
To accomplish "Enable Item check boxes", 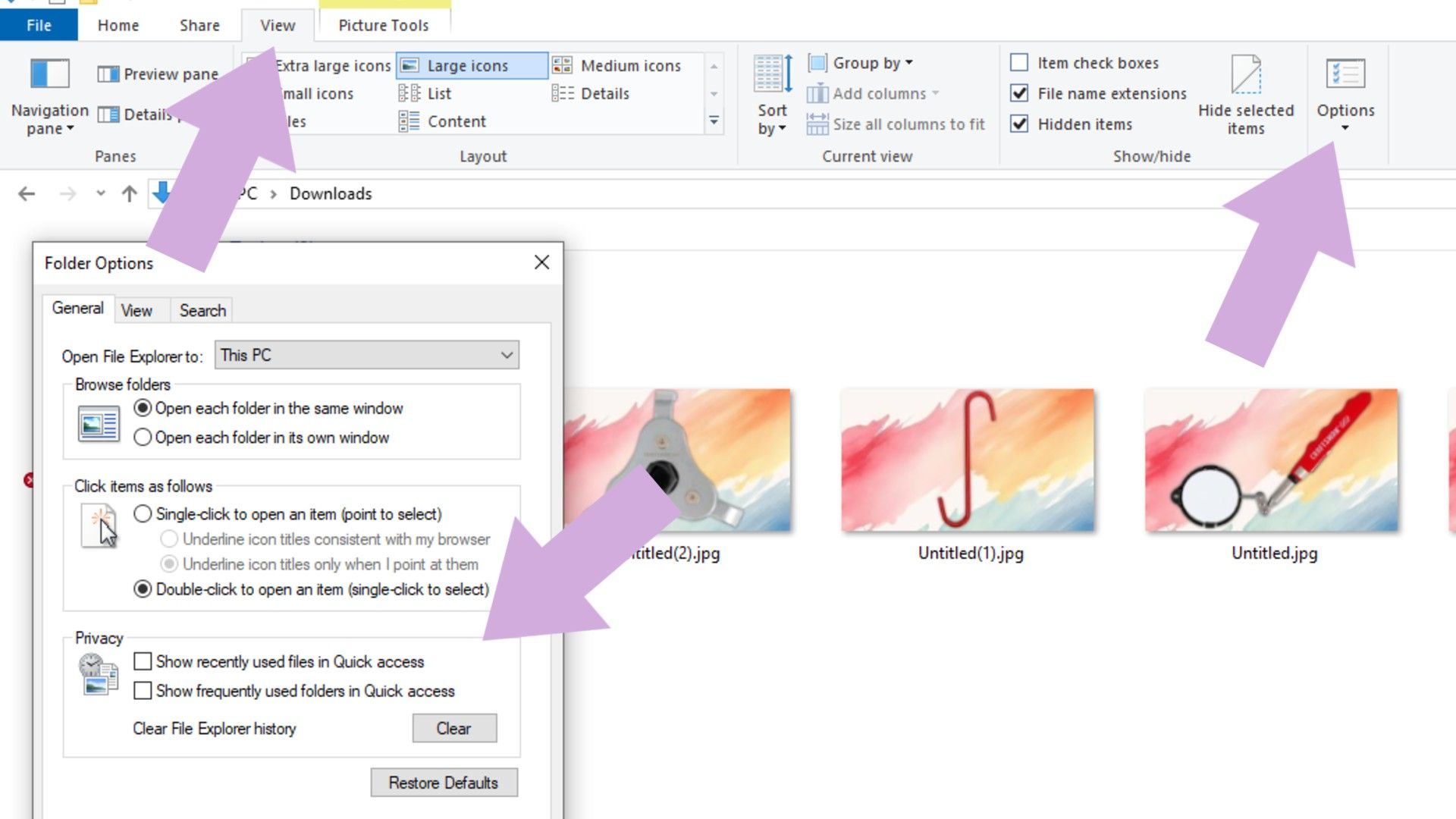I will pyautogui.click(x=1019, y=62).
